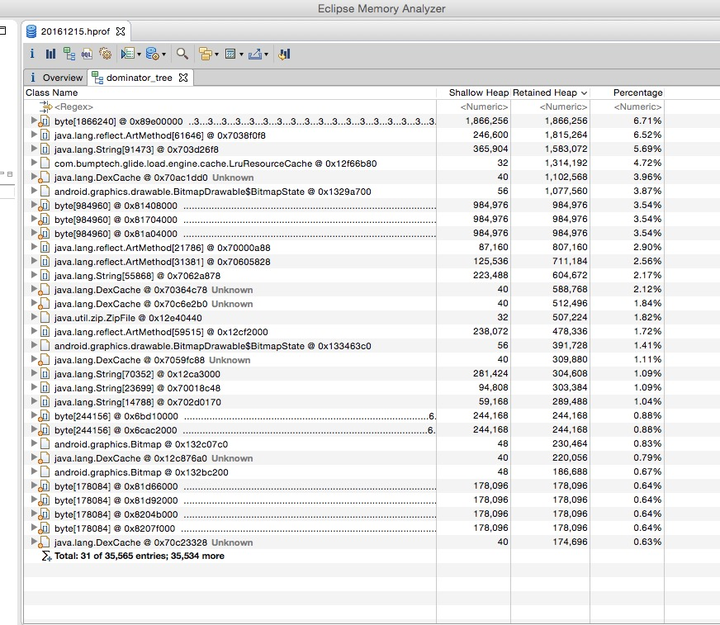Expand the String[55868] @ 0x7062a878 row
720x625 pixels.
(34, 275)
